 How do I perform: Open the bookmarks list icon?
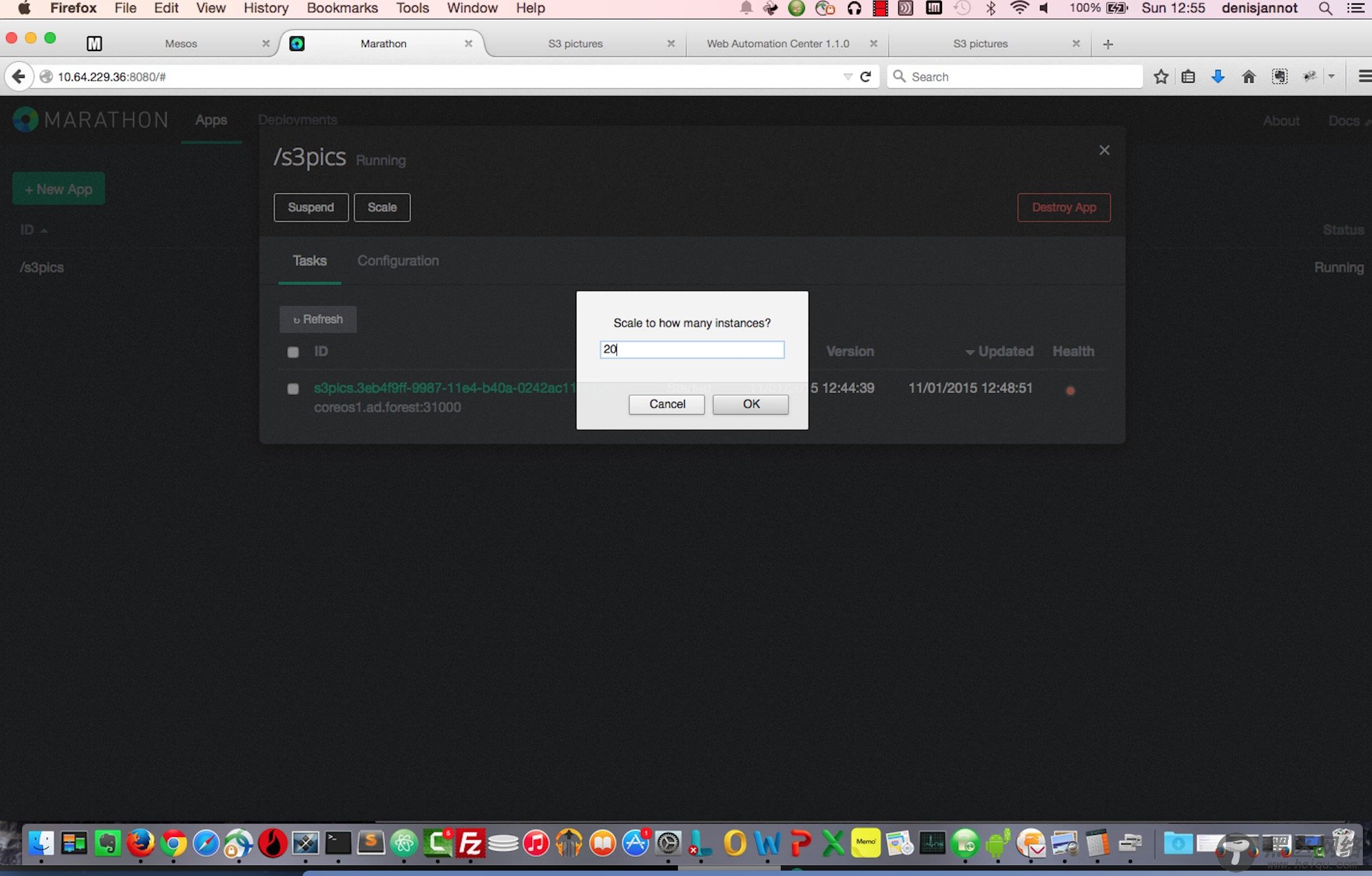[x=1188, y=77]
